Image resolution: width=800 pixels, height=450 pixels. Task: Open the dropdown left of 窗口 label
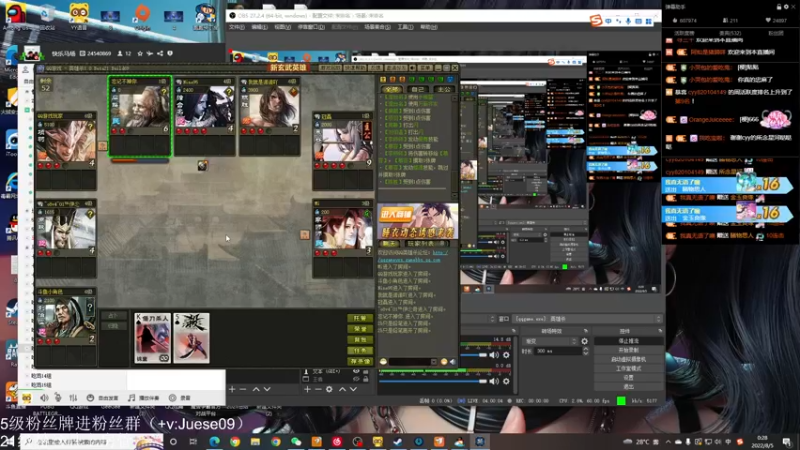[x=492, y=319]
